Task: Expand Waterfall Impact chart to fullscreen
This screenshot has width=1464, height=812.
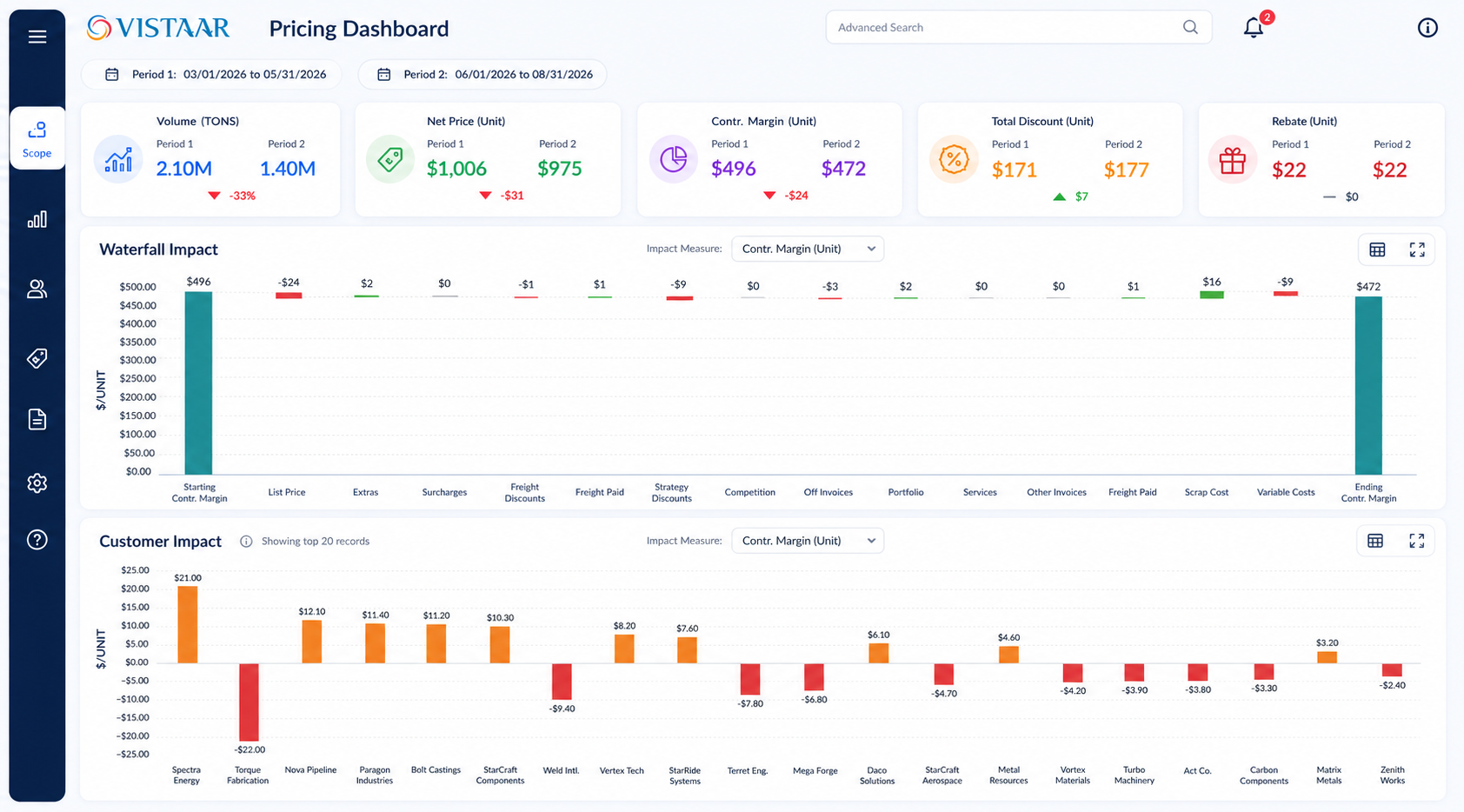Action: [x=1417, y=250]
